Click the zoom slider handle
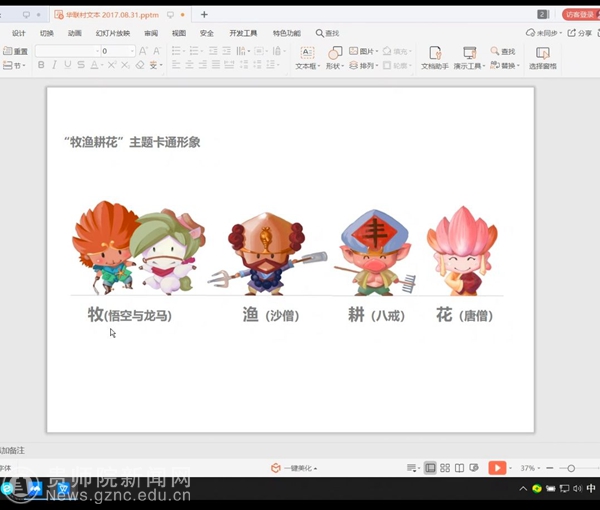Screen dimensions: 600x510 click(x=571, y=468)
